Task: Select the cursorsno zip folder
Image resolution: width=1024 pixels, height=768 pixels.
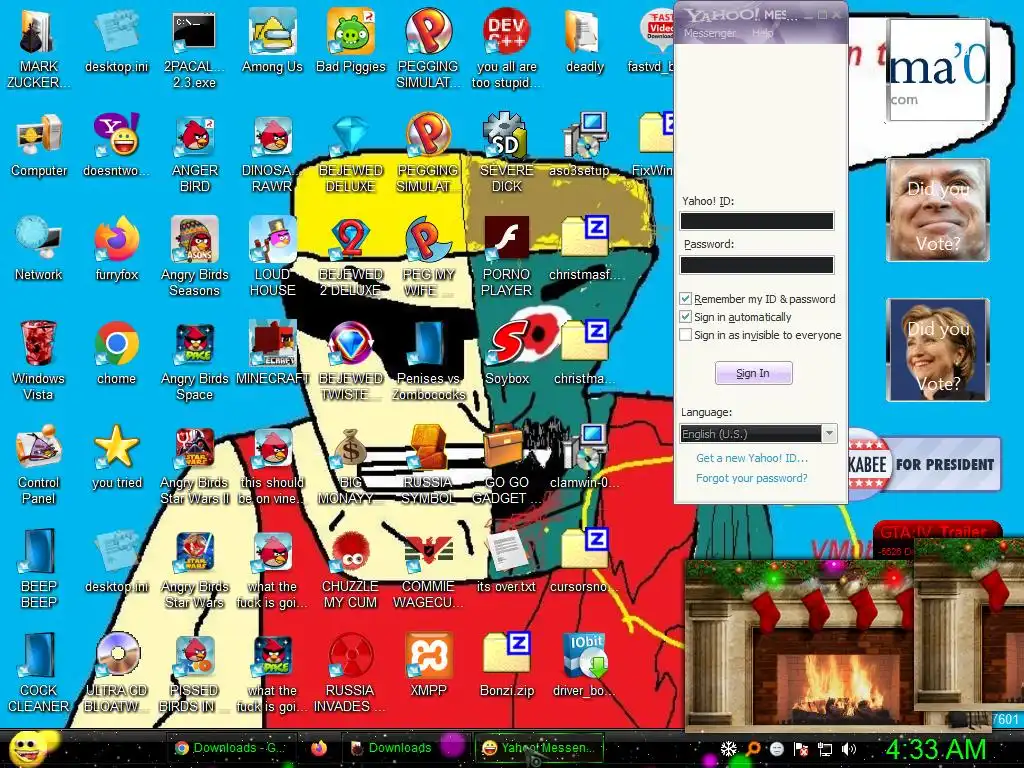Action: (584, 560)
